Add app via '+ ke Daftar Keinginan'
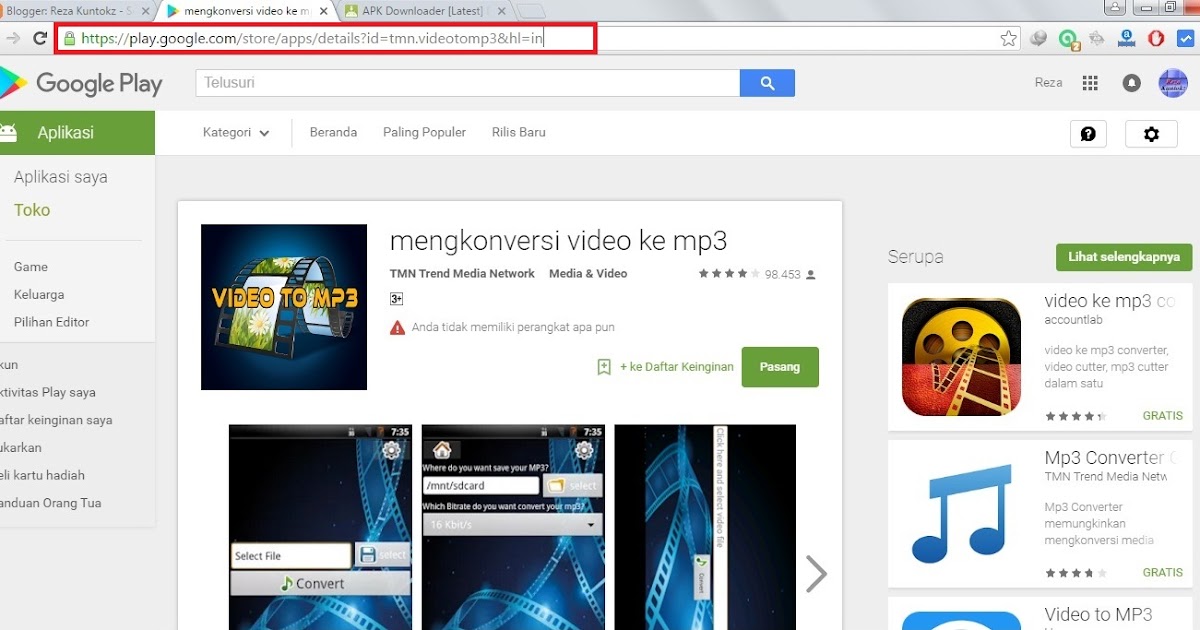Screen dimensions: 1200x630 point(677,367)
